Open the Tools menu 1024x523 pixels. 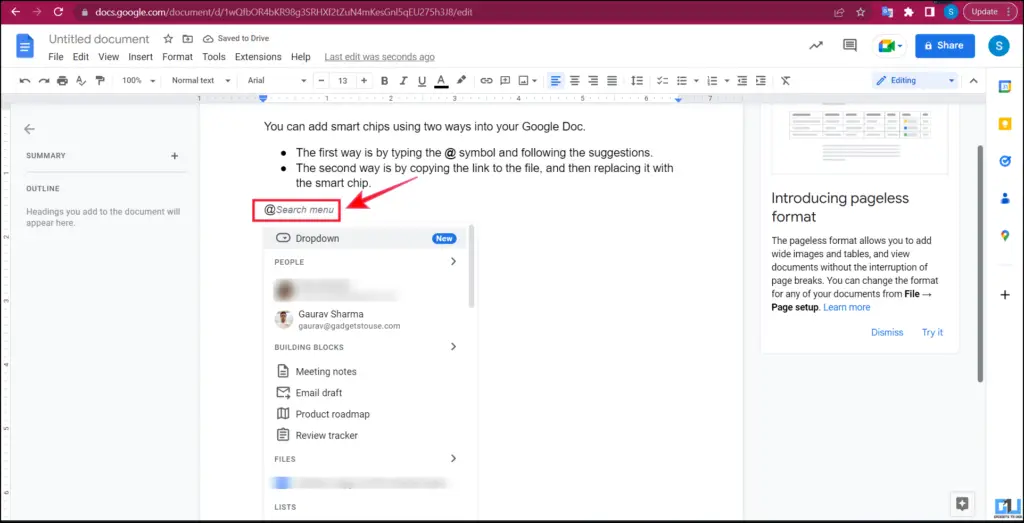pyautogui.click(x=214, y=57)
